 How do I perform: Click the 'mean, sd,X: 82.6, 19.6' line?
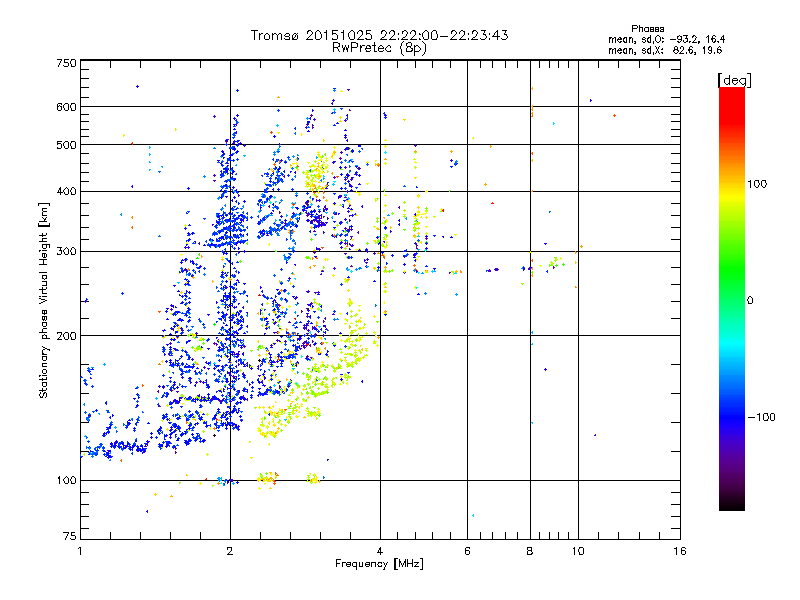pos(665,50)
